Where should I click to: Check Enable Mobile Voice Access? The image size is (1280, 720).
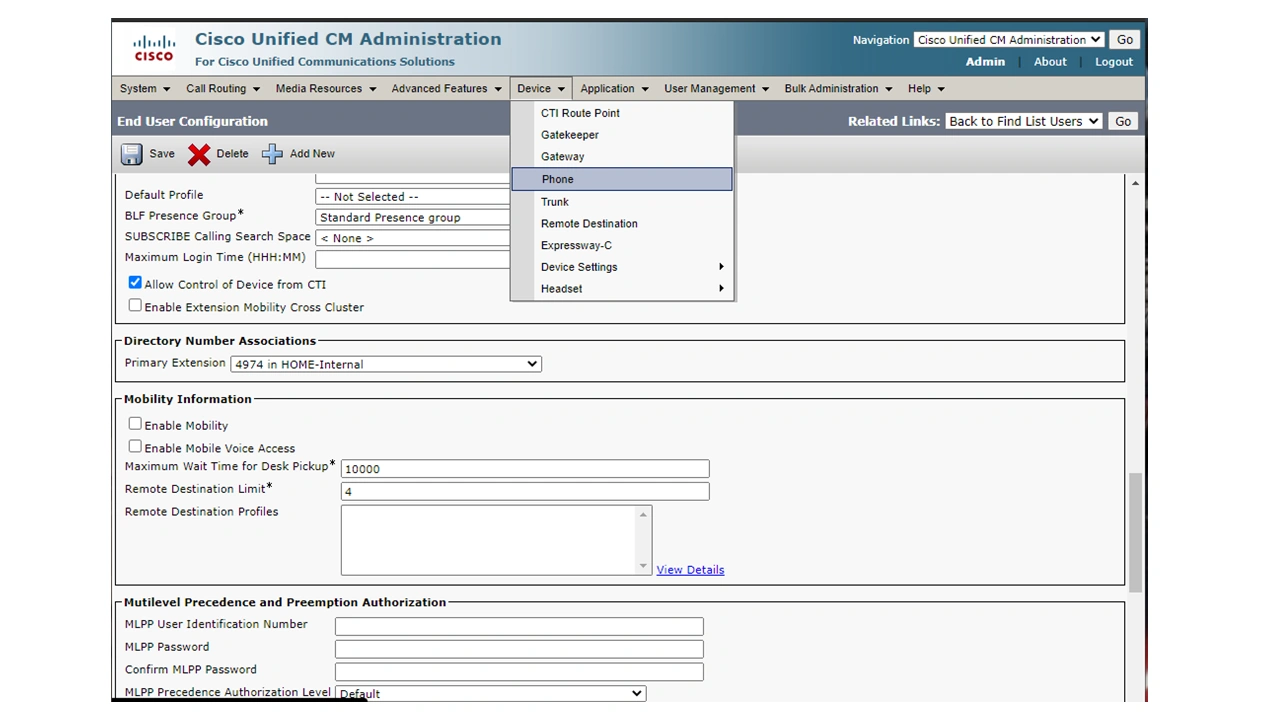[x=135, y=447]
